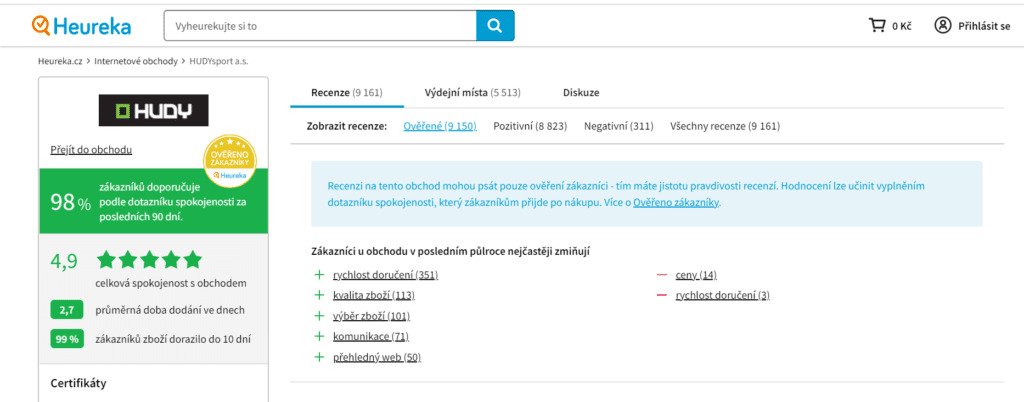
Task: Open komunikace (71) mentions
Action: pos(371,336)
